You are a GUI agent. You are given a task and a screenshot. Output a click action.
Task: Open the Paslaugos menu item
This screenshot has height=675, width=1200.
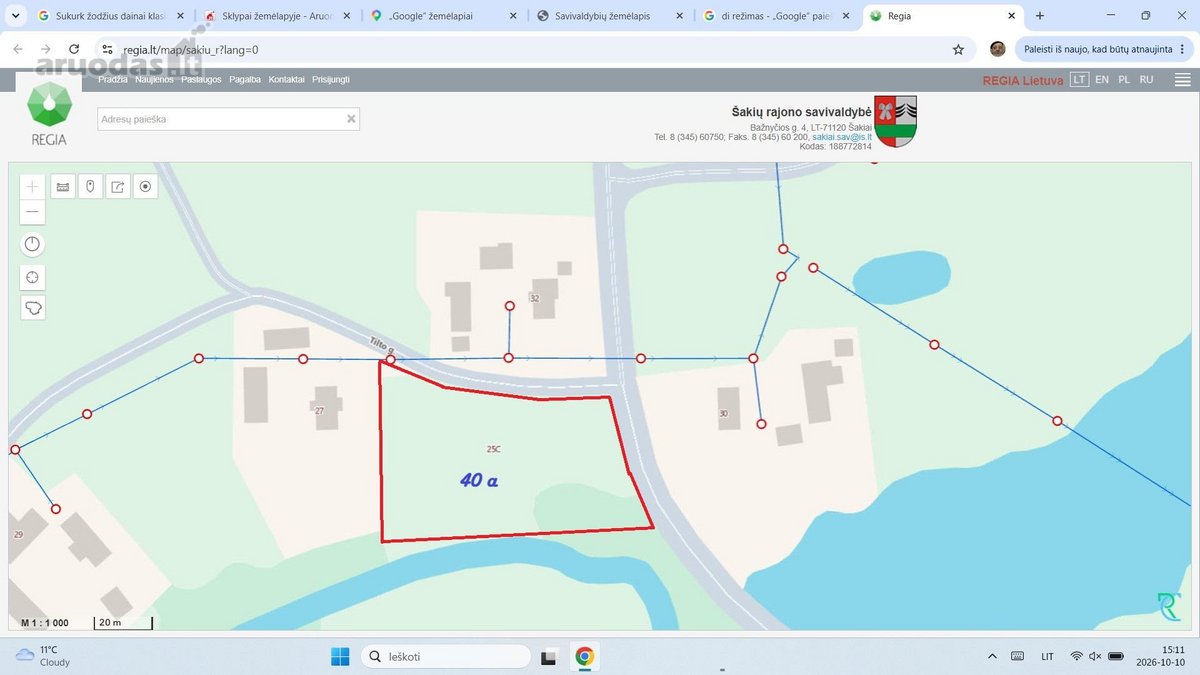click(201, 79)
